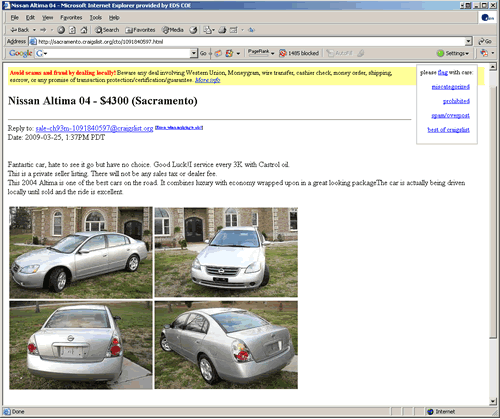Viewport: 500px width, 419px height.
Task: Open the Tools menu
Action: click(x=96, y=18)
